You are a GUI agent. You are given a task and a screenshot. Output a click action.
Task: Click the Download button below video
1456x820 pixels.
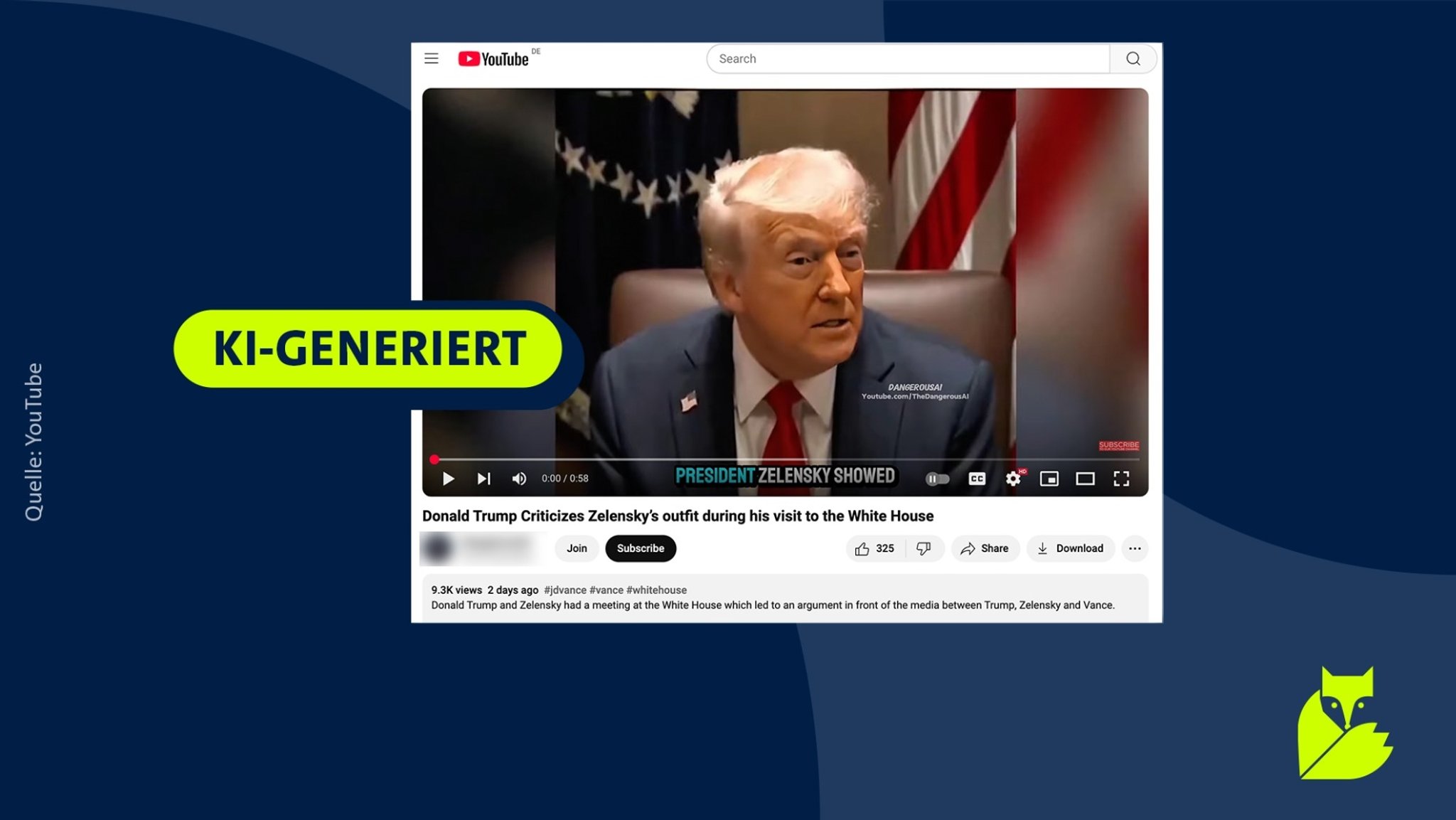[x=1070, y=548]
